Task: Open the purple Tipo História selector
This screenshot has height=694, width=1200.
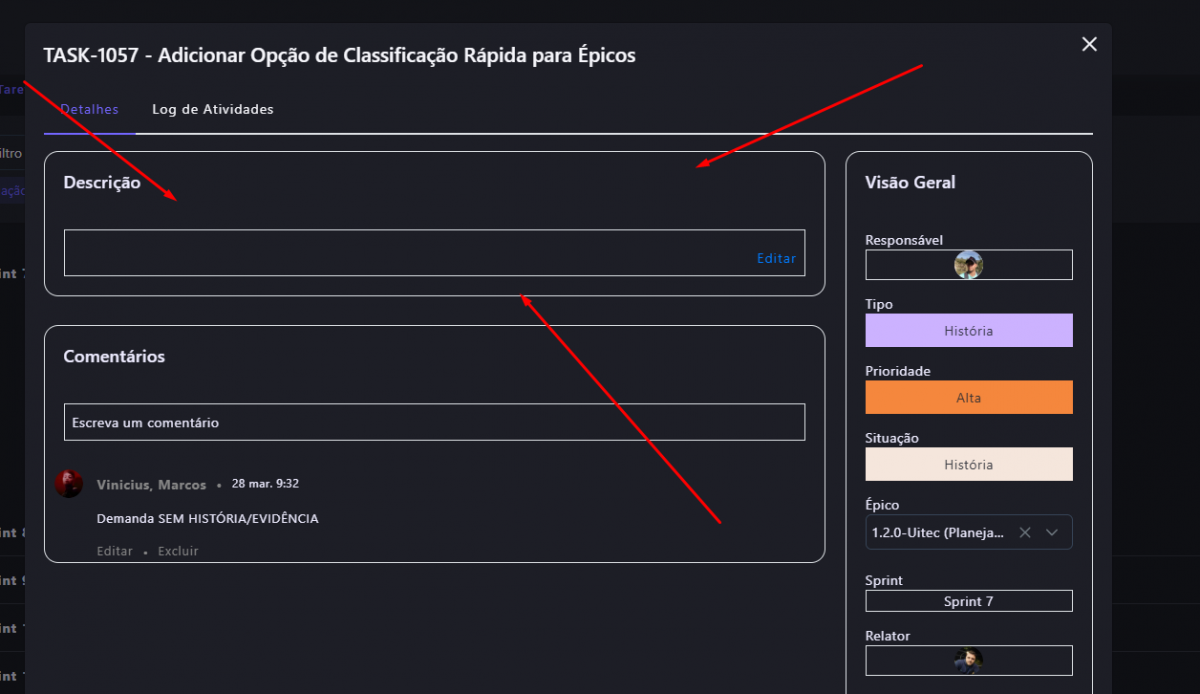Action: [968, 331]
